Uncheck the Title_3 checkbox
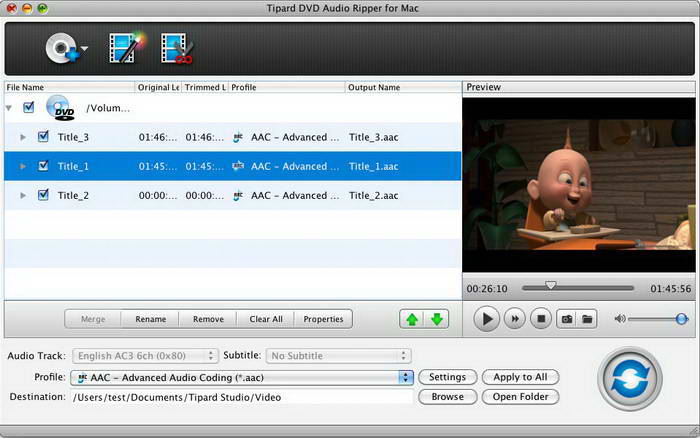This screenshot has width=700, height=438. pos(43,137)
